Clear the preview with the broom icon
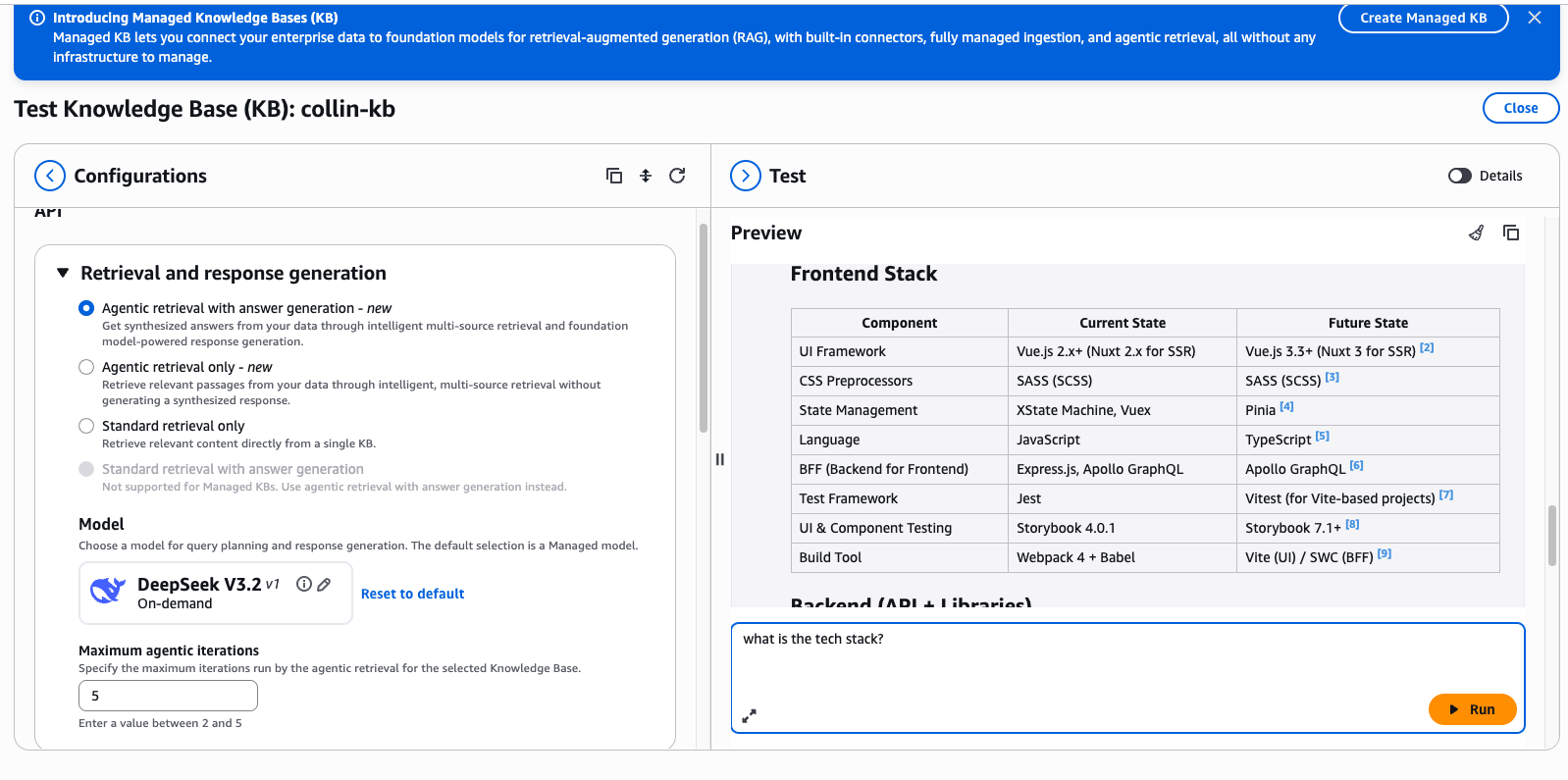The width and height of the screenshot is (1568, 780). click(x=1476, y=233)
